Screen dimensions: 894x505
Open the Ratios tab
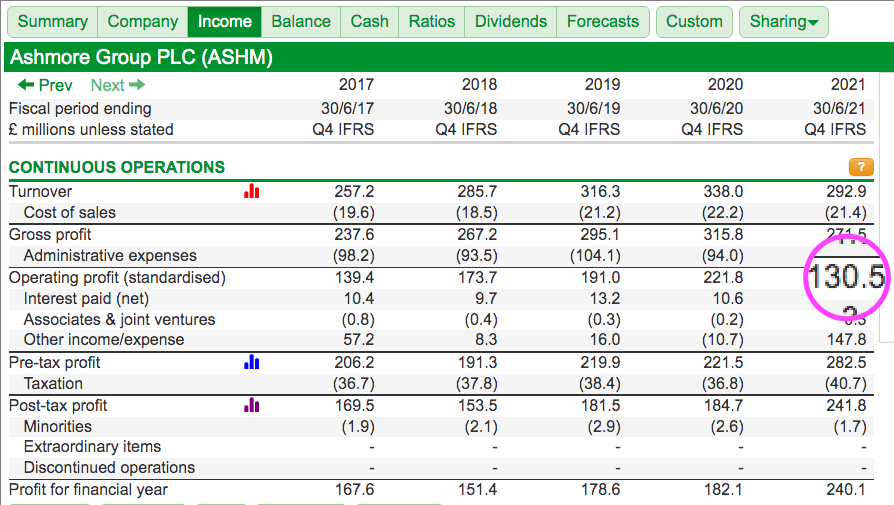[432, 22]
